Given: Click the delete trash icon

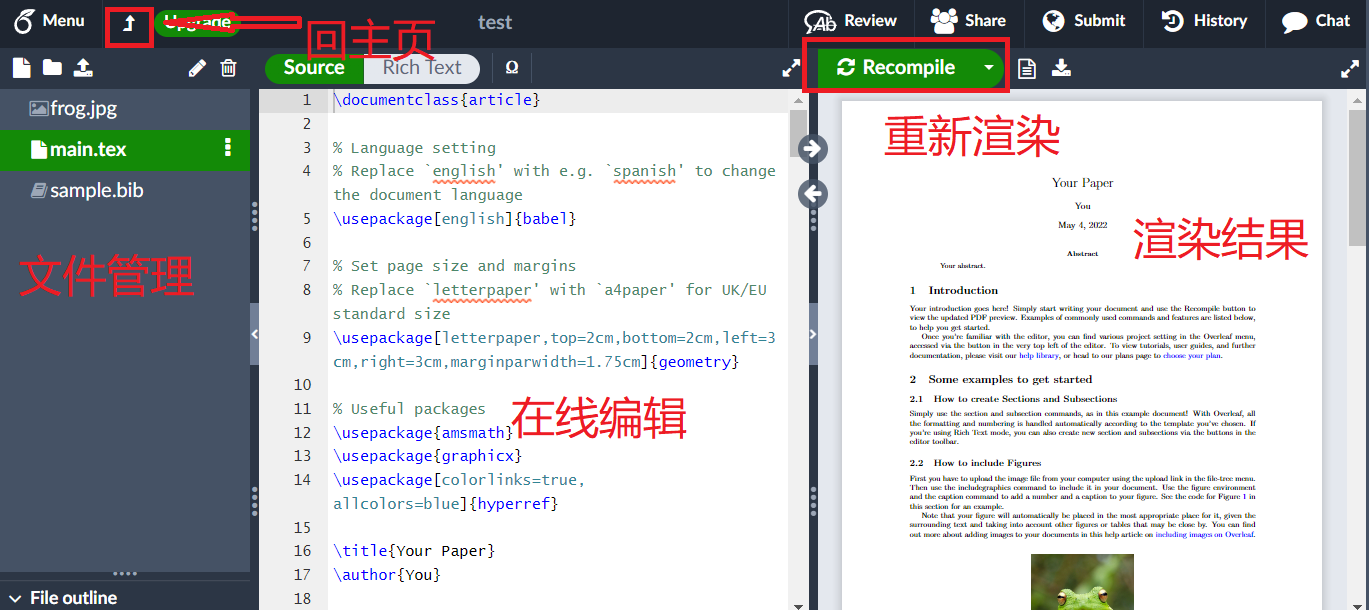Looking at the screenshot, I should (x=229, y=68).
